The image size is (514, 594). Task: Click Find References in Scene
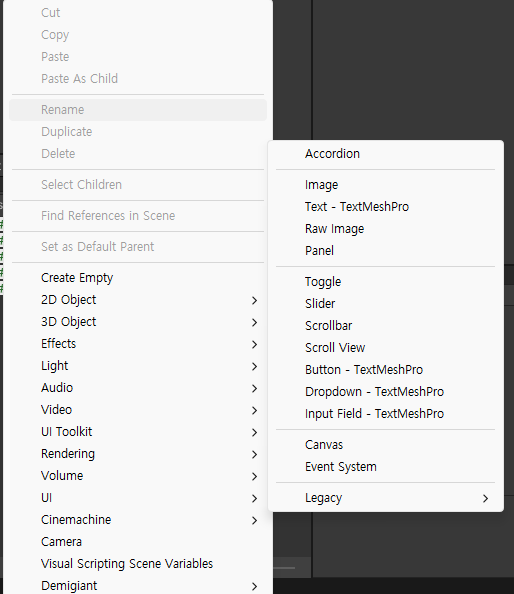tap(138, 216)
